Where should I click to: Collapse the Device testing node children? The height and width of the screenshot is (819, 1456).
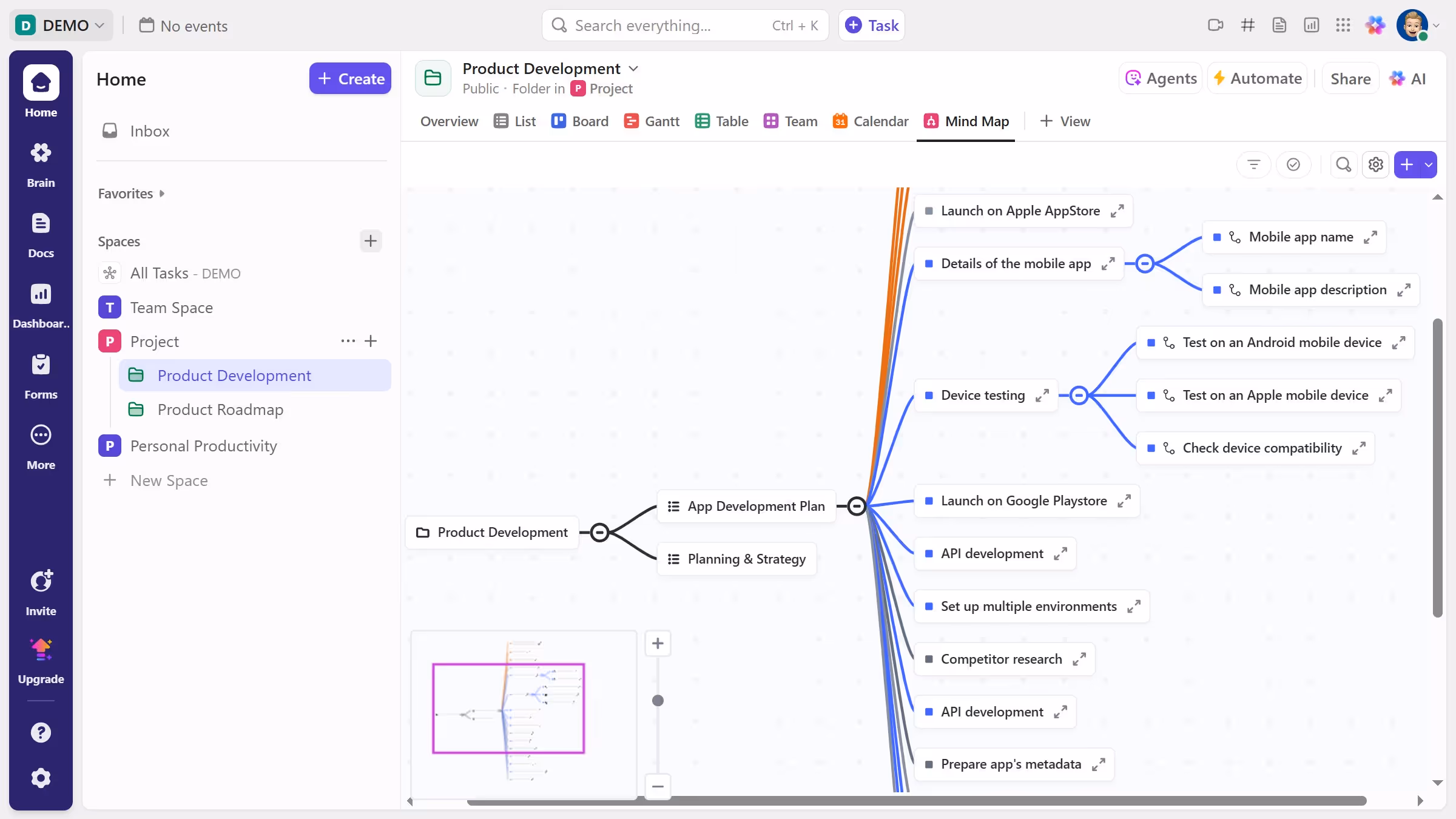pyautogui.click(x=1079, y=396)
